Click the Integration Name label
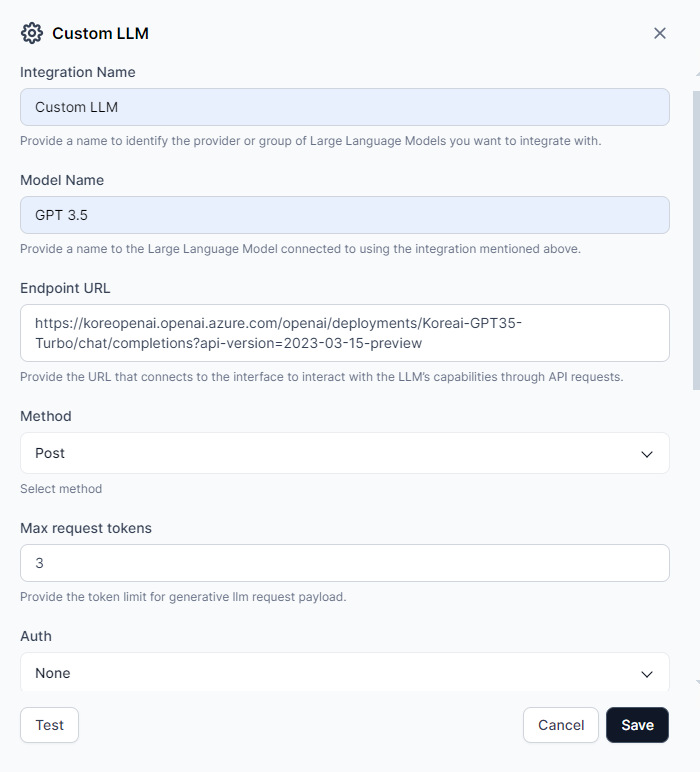 pyautogui.click(x=78, y=72)
